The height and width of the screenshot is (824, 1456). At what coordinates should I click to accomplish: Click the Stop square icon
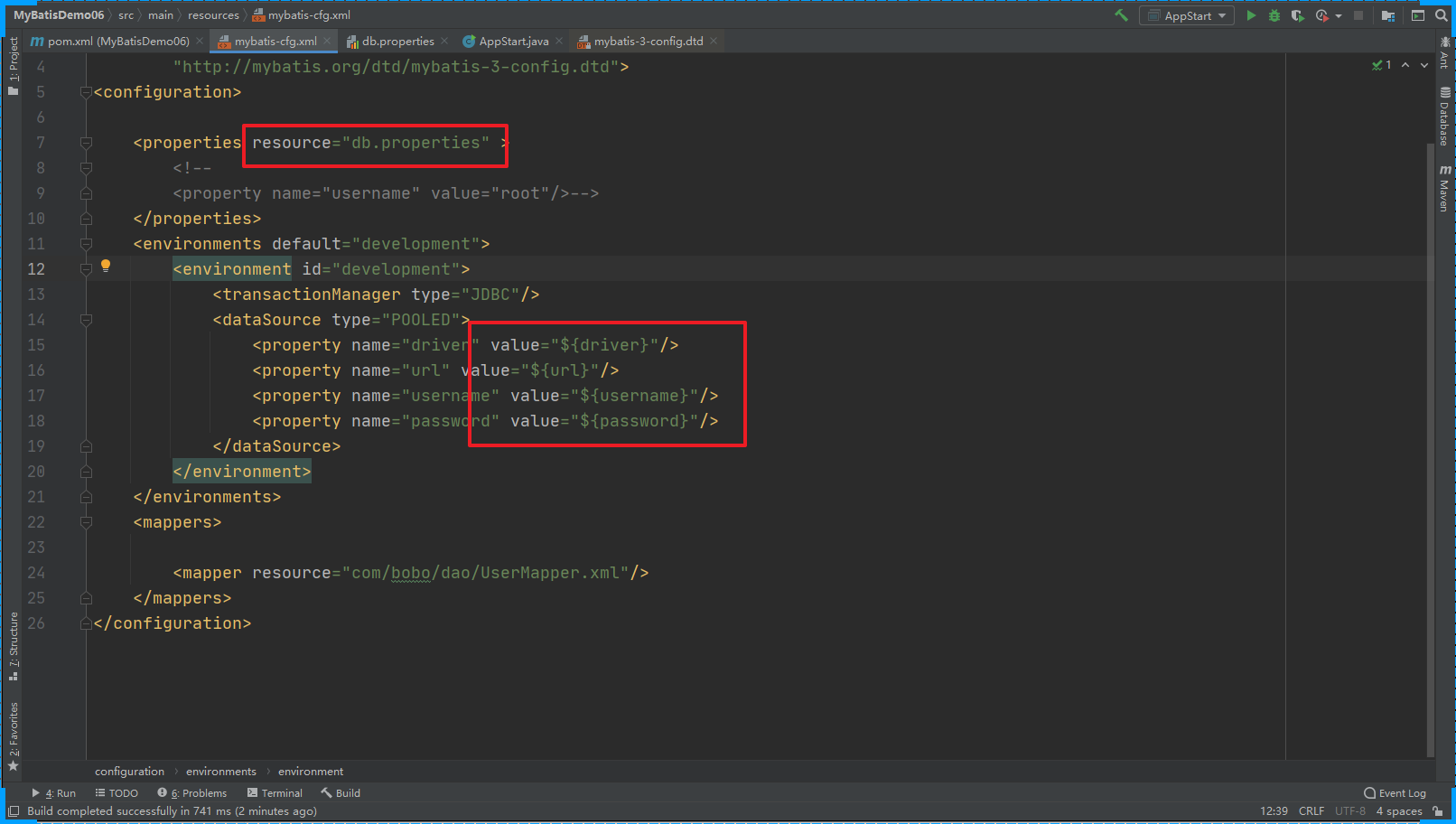[1358, 15]
